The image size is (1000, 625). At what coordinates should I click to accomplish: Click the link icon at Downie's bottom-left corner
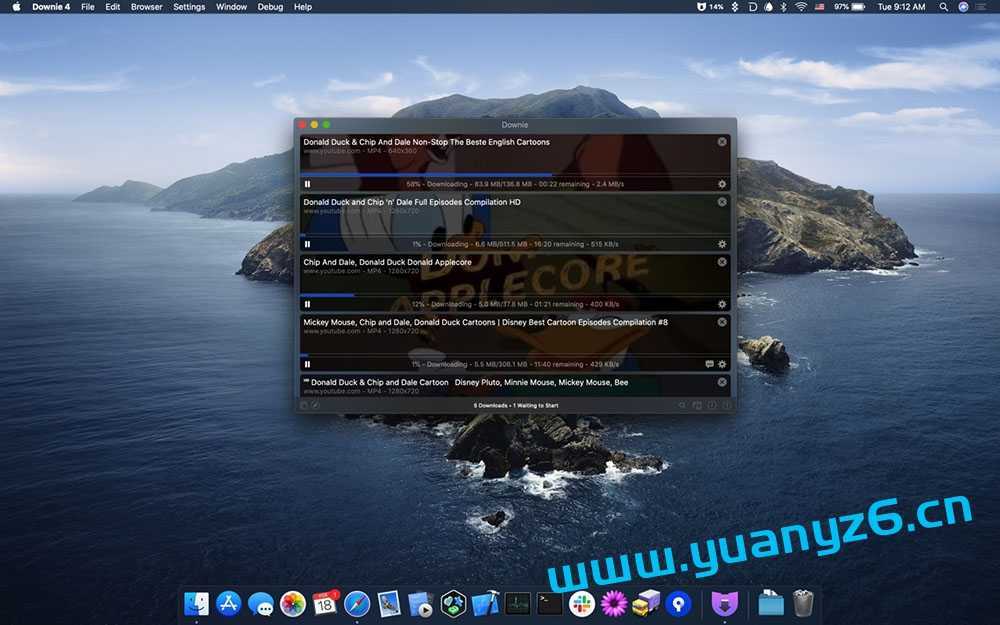pyautogui.click(x=303, y=405)
